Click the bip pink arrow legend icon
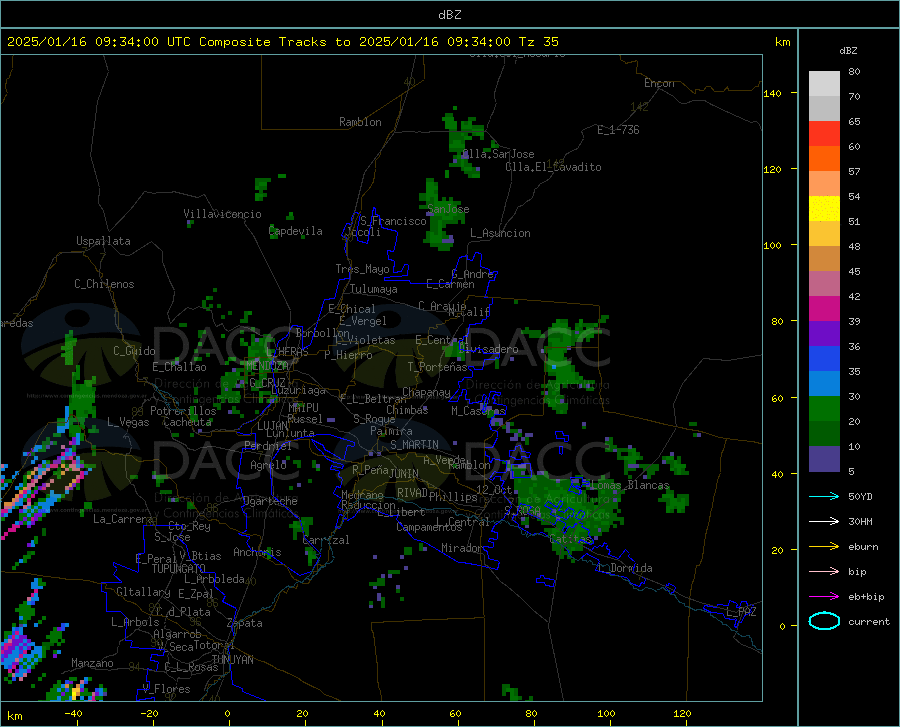The height and width of the screenshot is (727, 900). click(x=824, y=572)
